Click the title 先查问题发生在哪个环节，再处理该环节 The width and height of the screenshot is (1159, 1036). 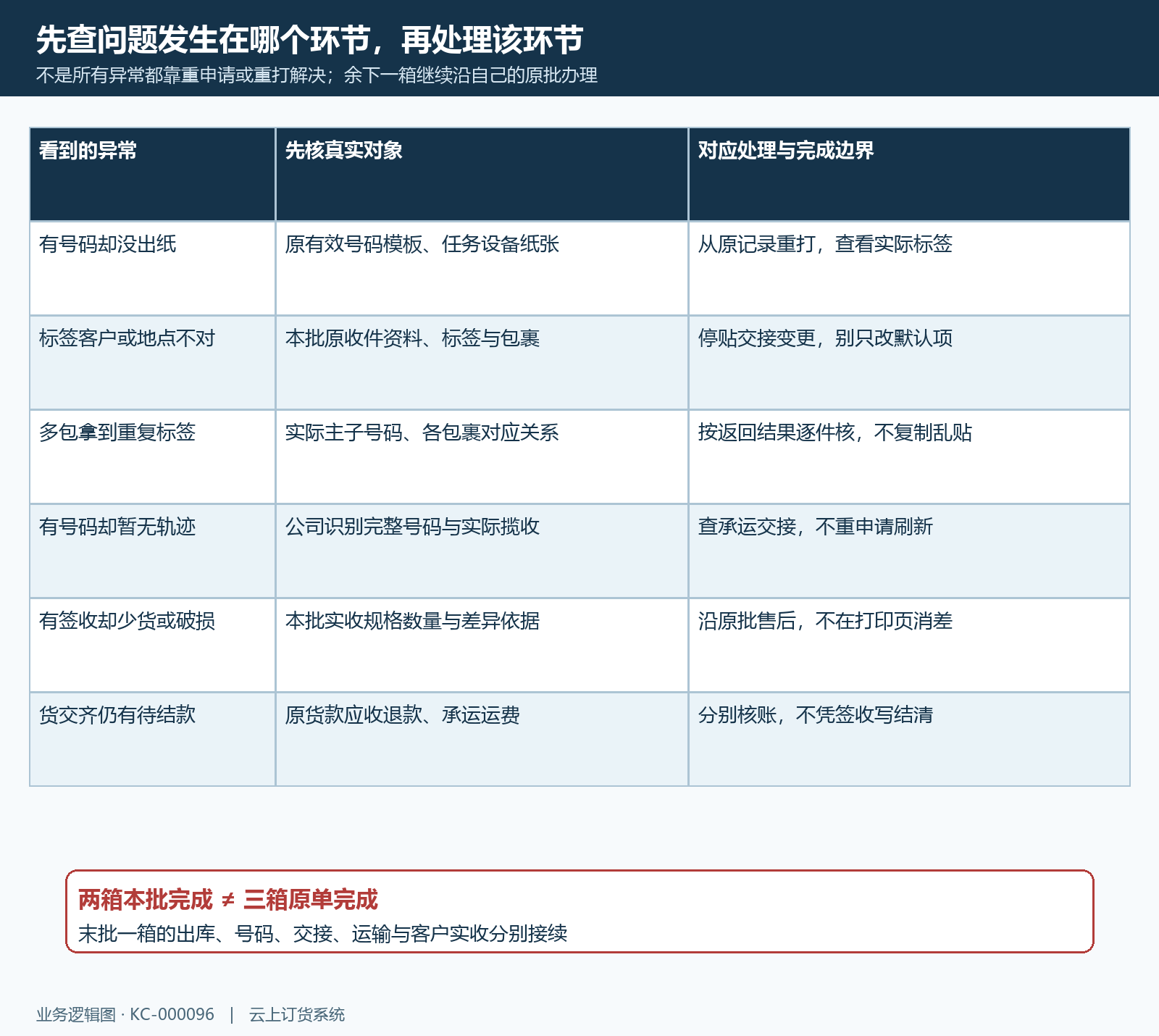tap(310, 40)
